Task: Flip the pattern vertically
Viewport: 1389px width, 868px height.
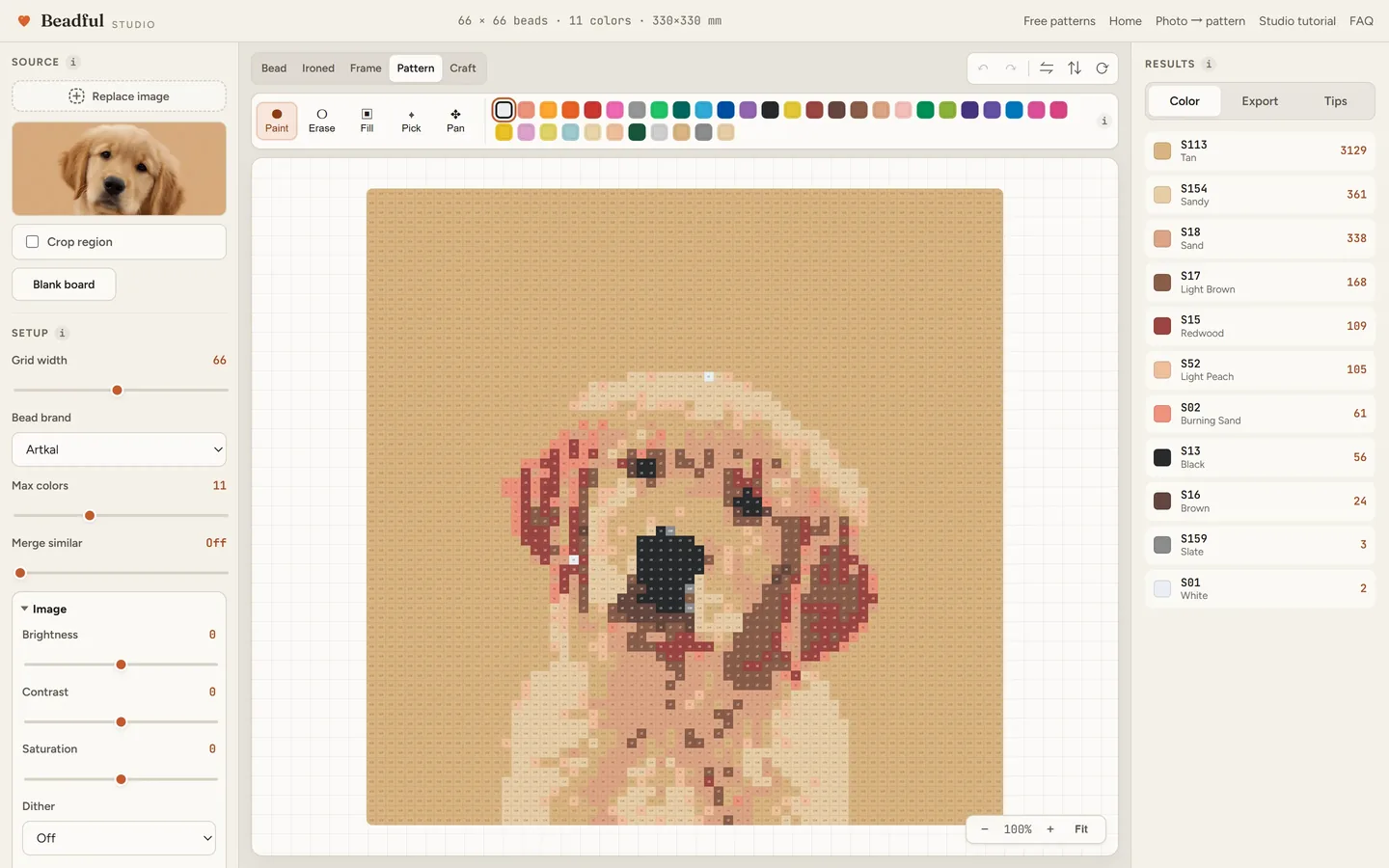Action: 1075,68
